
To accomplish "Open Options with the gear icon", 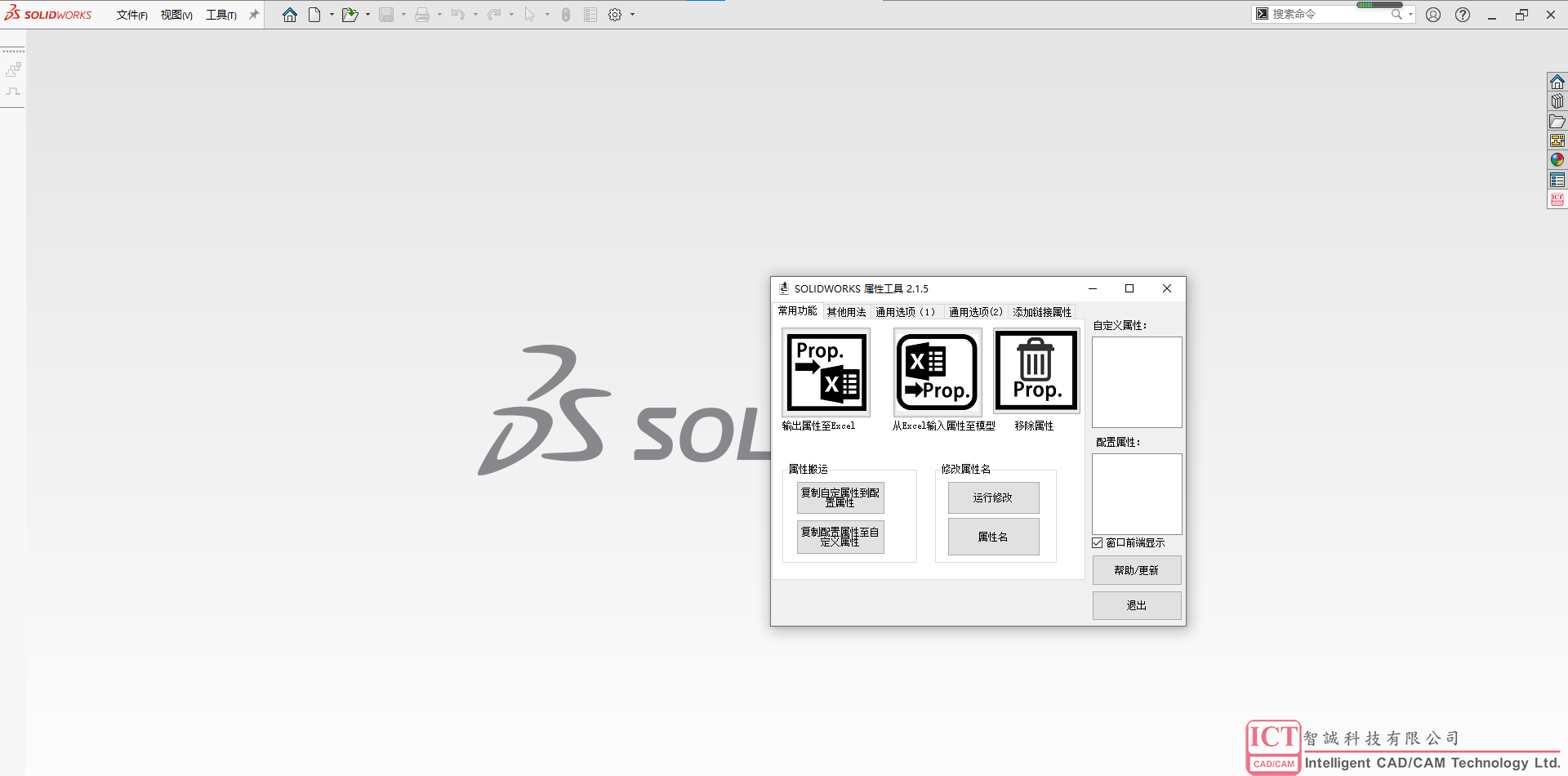I will [x=615, y=15].
